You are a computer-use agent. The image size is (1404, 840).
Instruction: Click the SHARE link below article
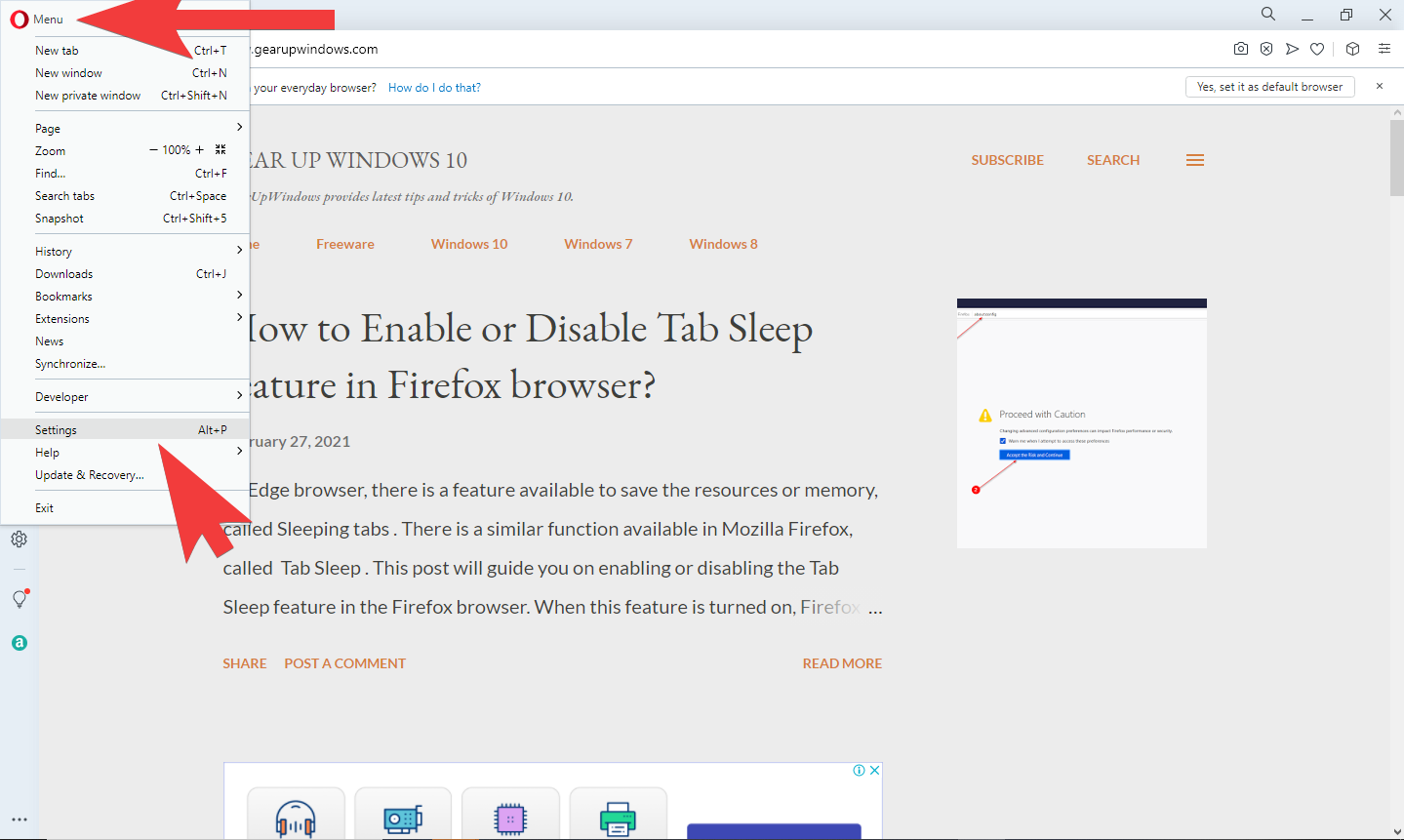[x=244, y=663]
